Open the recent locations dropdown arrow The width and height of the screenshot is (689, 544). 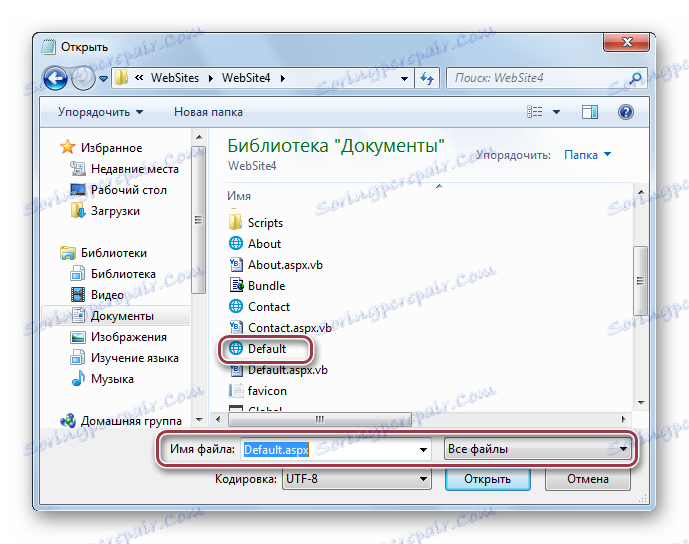coord(103,79)
